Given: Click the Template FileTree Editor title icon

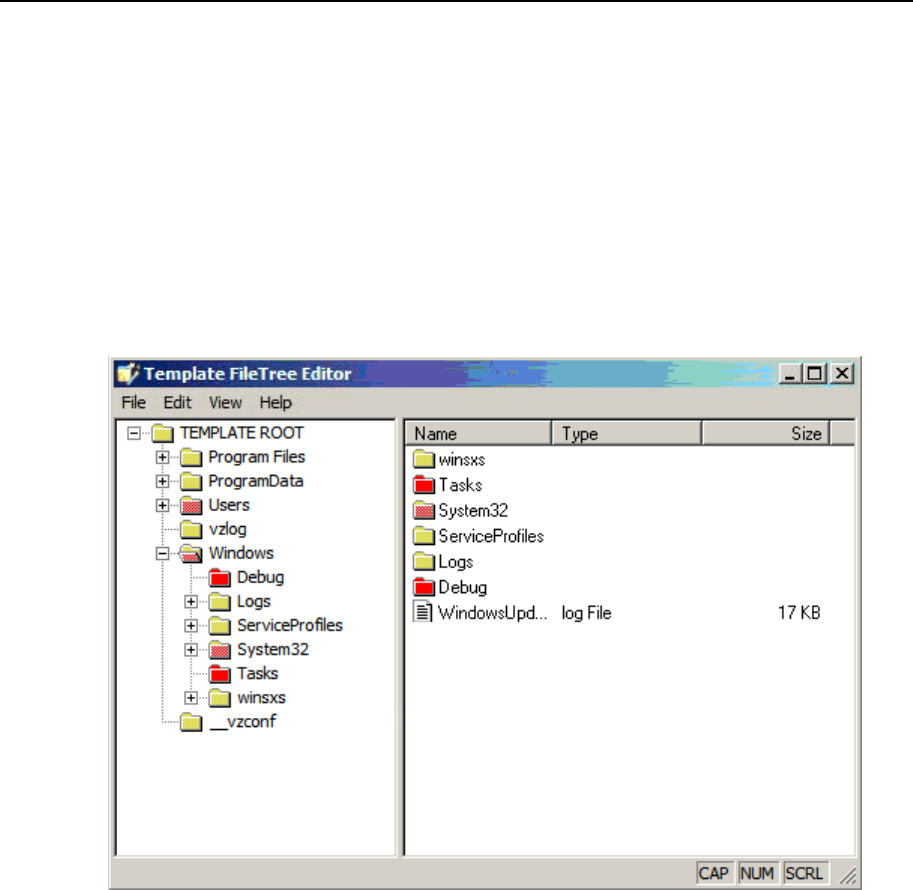Looking at the screenshot, I should [x=128, y=373].
